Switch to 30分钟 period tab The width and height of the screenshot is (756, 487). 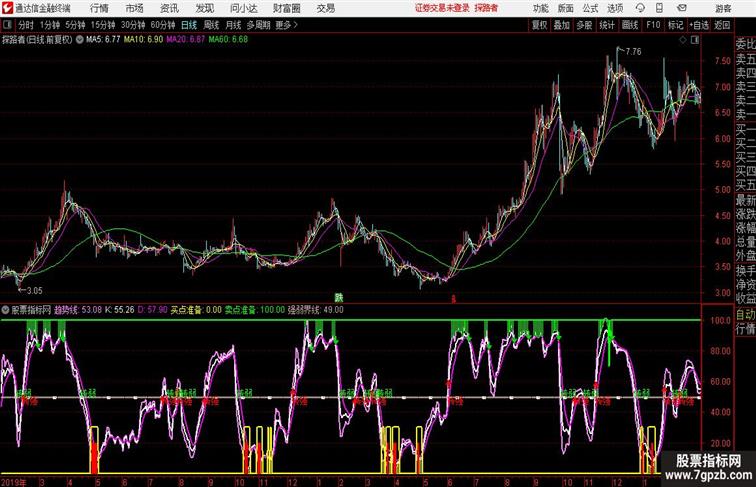133,25
